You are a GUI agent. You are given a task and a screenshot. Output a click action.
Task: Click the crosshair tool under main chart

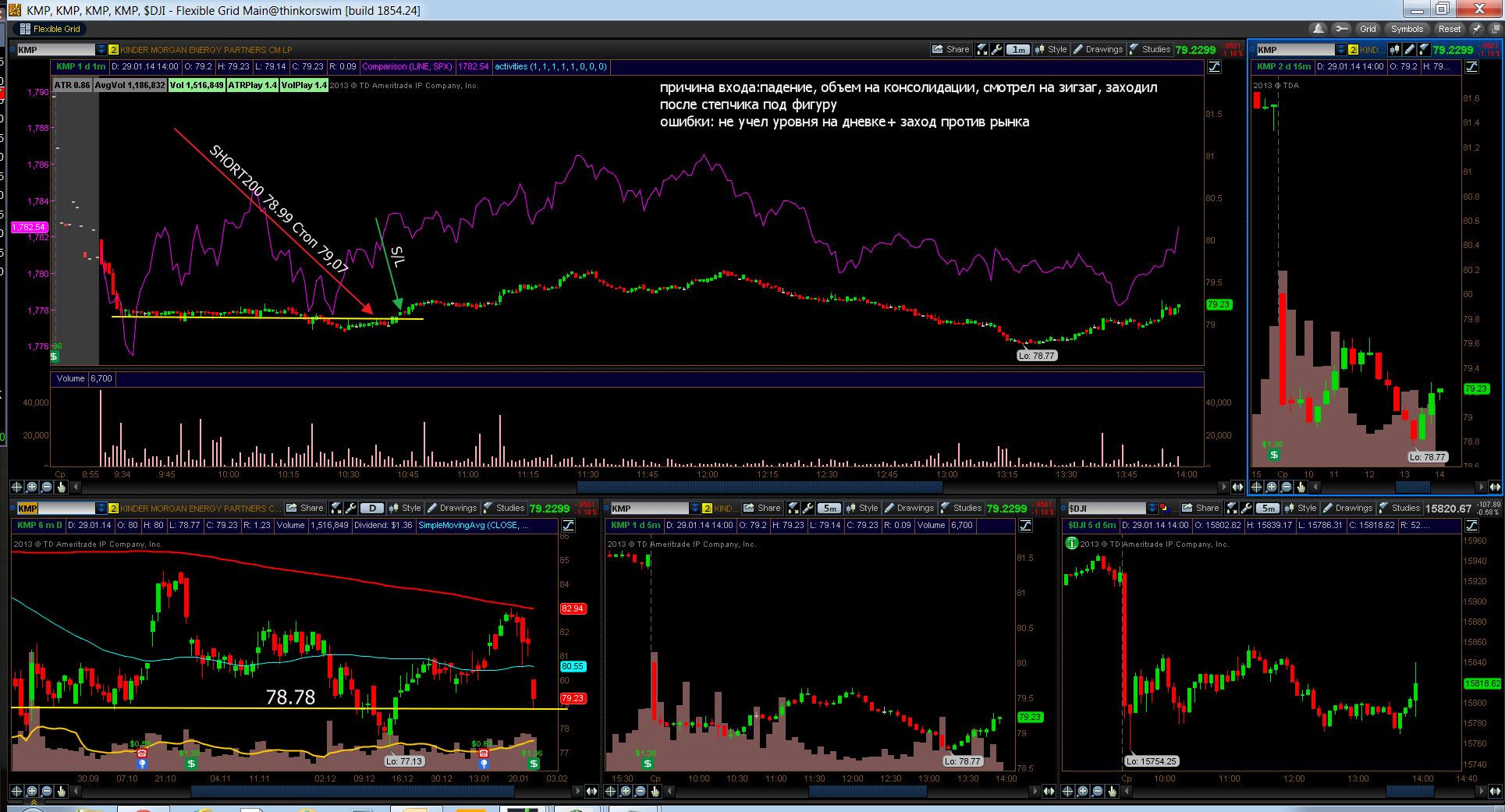tap(16, 487)
